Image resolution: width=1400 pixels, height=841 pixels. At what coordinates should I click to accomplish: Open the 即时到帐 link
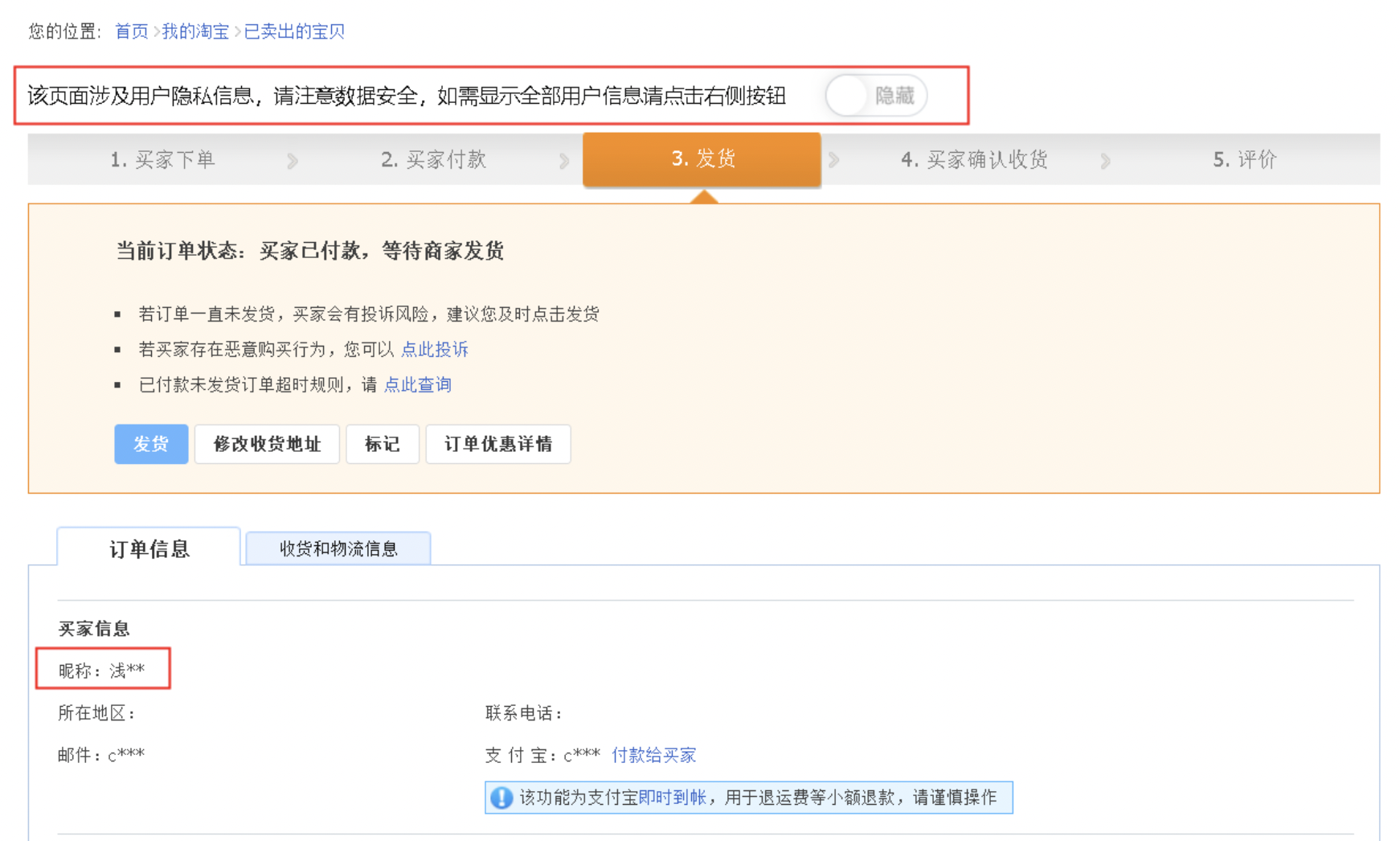(x=672, y=797)
